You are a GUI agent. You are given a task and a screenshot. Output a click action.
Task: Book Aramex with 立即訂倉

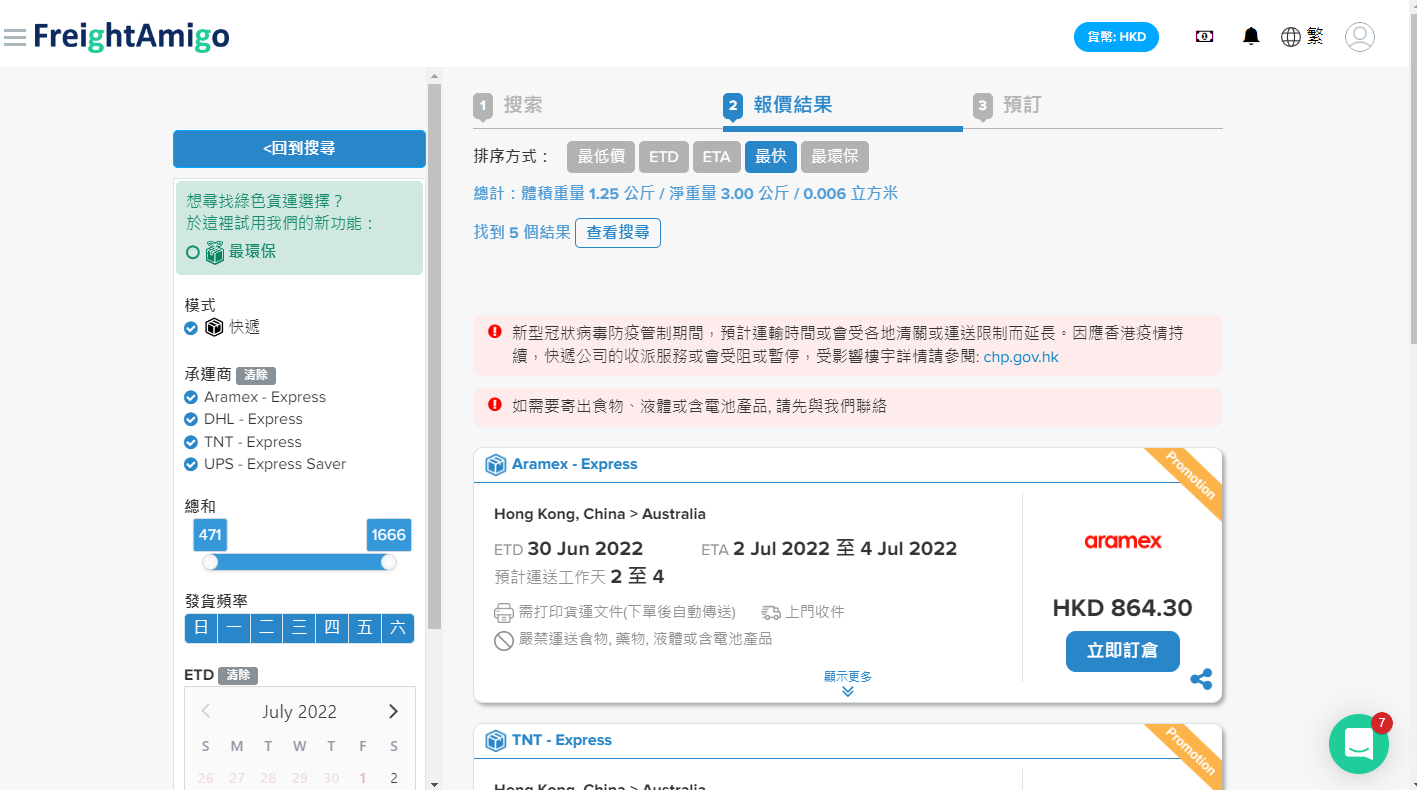1123,651
